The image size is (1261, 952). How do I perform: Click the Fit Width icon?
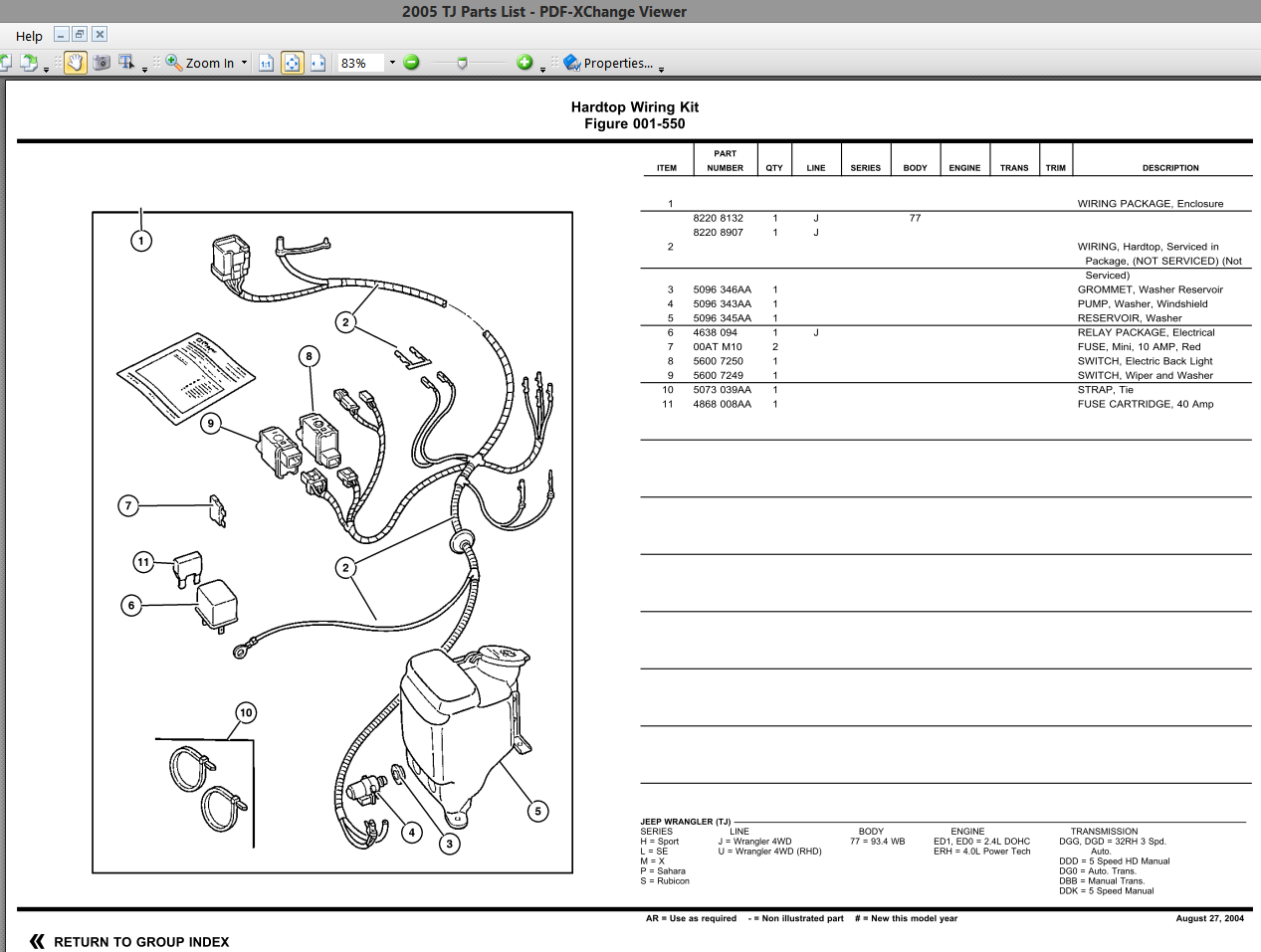[318, 63]
